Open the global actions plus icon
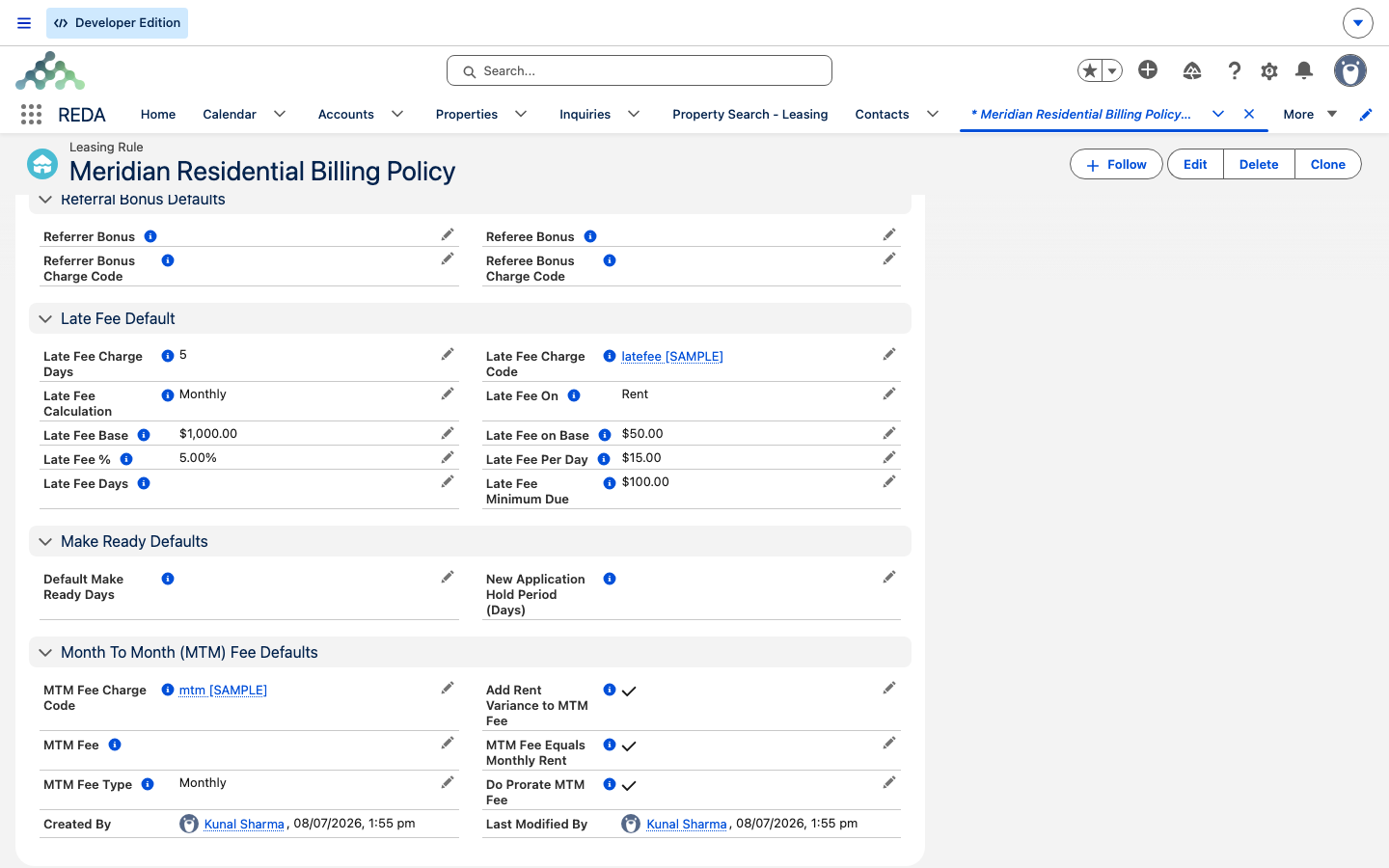The height and width of the screenshot is (868, 1389). (1148, 69)
